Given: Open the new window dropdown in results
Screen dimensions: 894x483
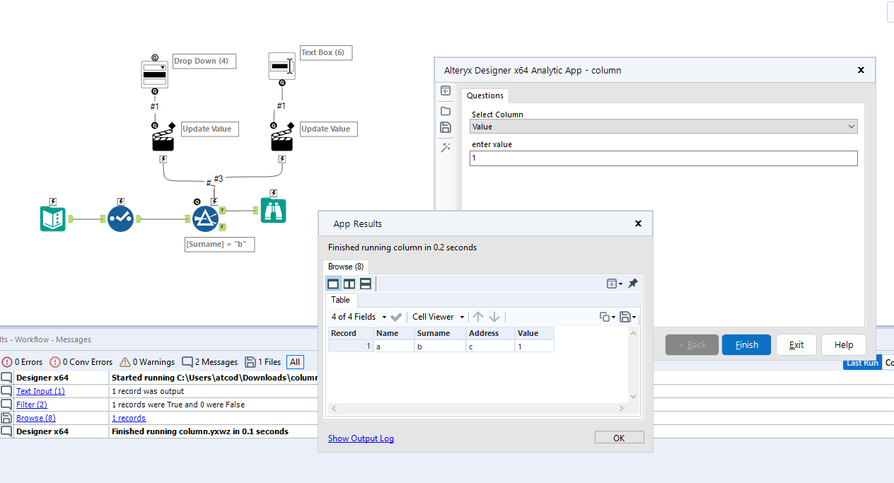Looking at the screenshot, I should click(614, 283).
